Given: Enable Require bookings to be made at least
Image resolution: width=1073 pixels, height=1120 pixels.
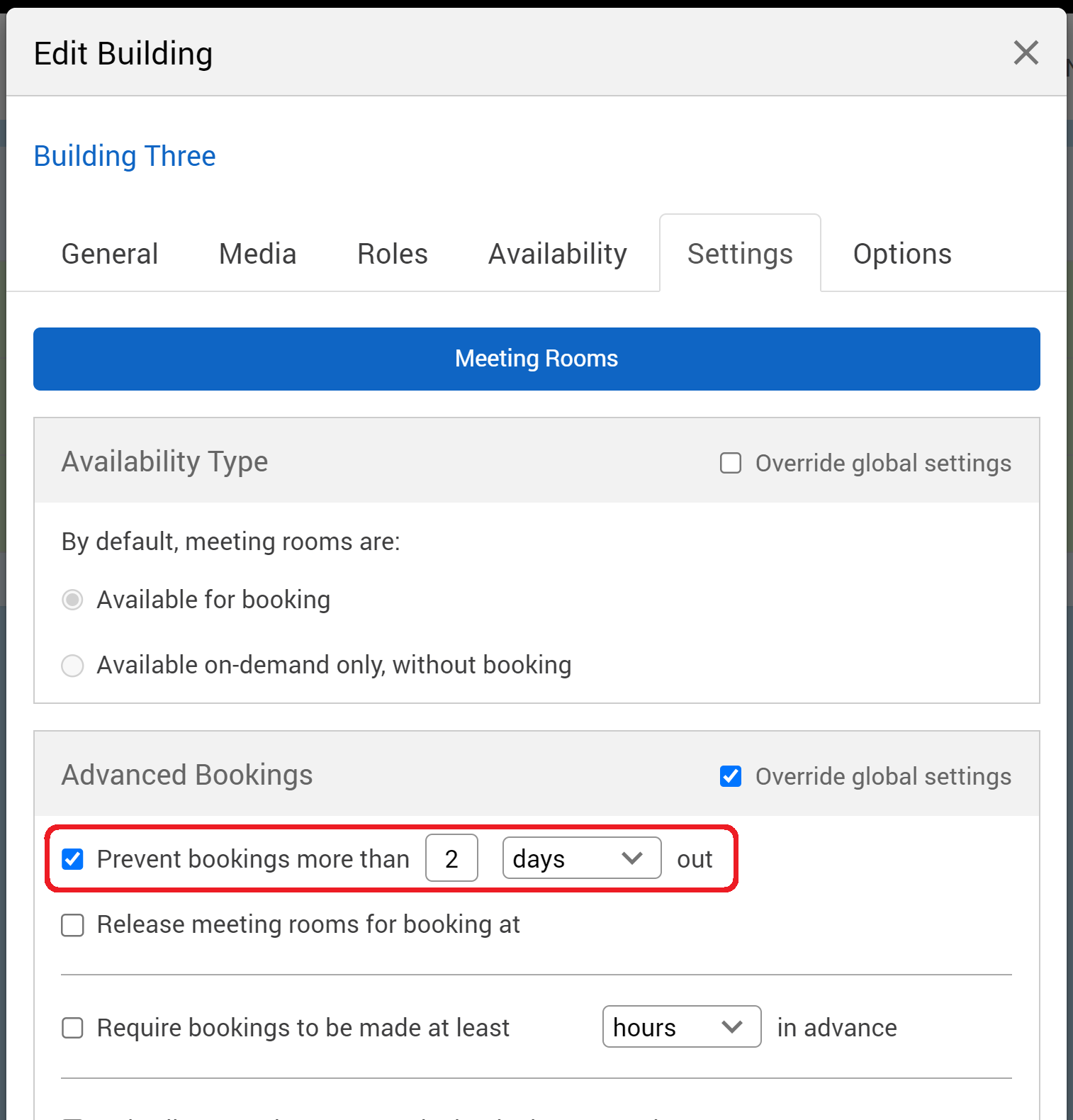Looking at the screenshot, I should [72, 1028].
